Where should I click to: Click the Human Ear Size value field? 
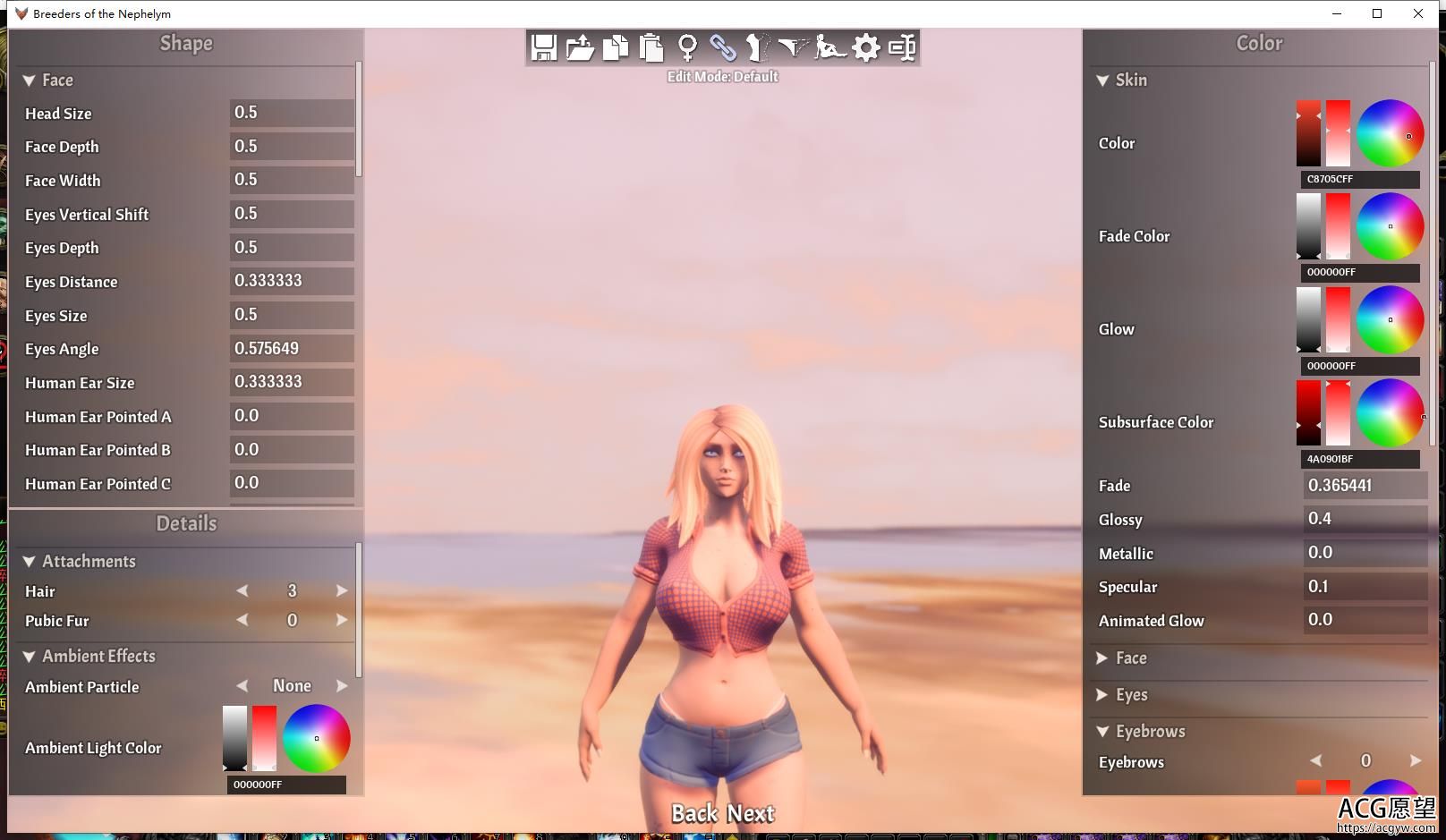[292, 382]
